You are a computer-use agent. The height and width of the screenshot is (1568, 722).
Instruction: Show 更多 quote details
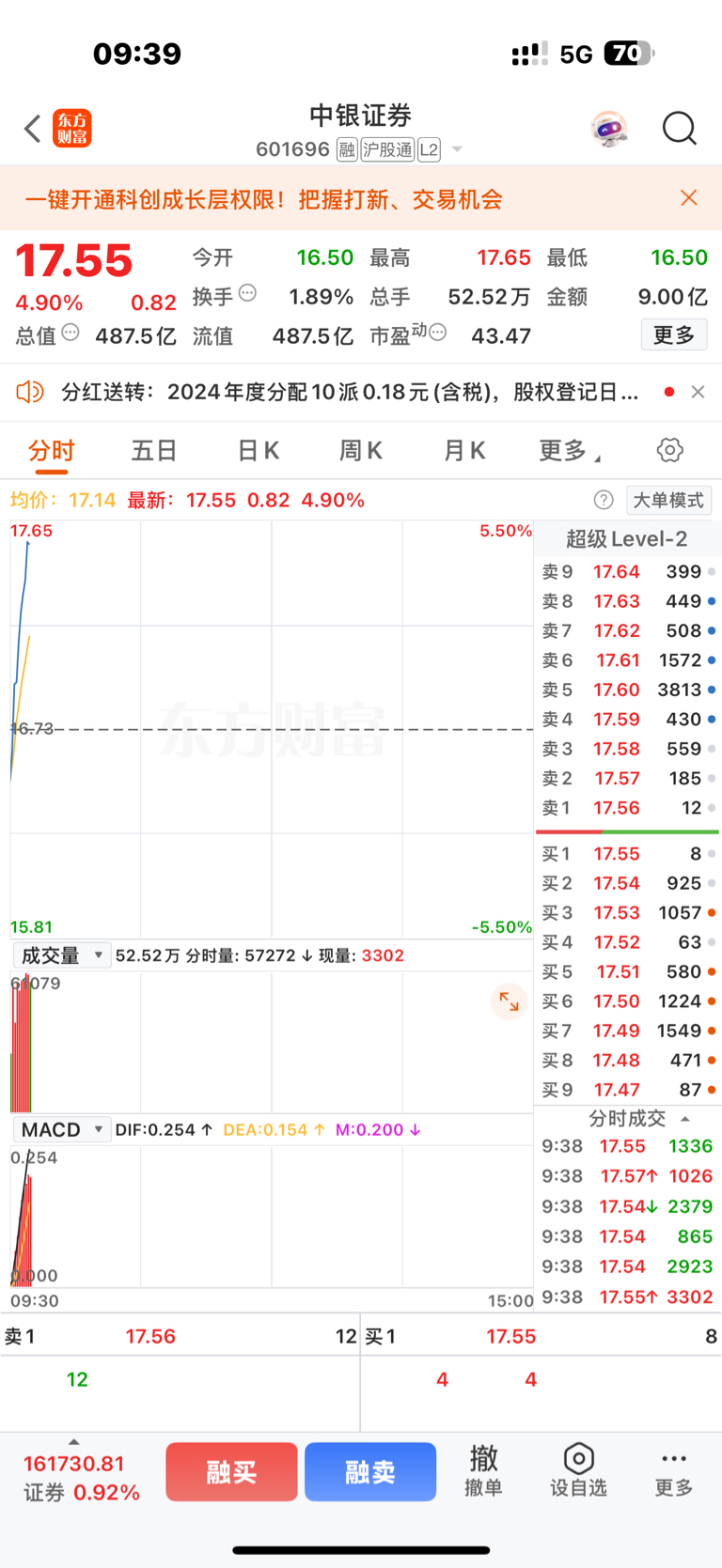pos(674,334)
